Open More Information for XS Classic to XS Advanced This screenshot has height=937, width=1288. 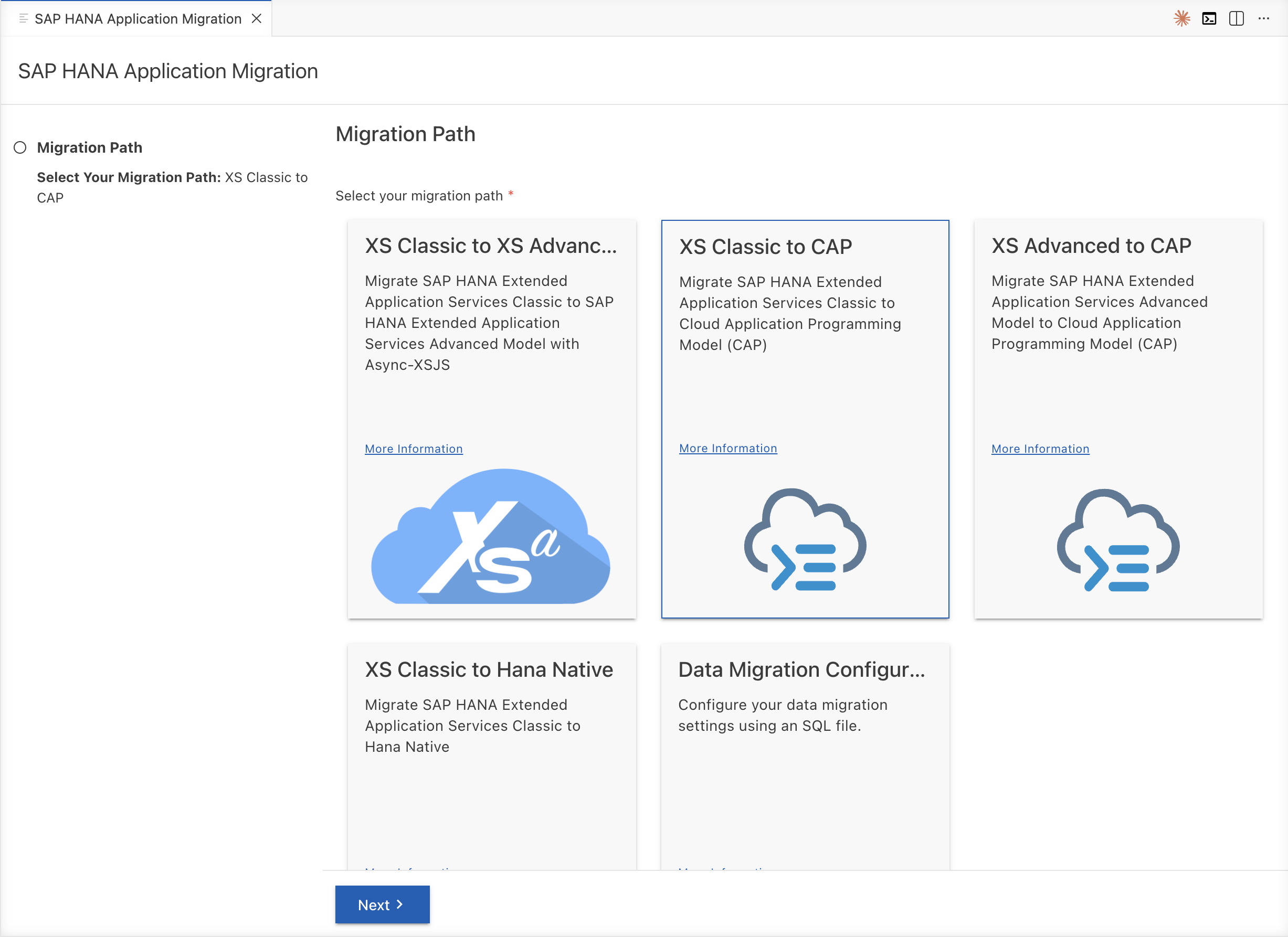[414, 449]
